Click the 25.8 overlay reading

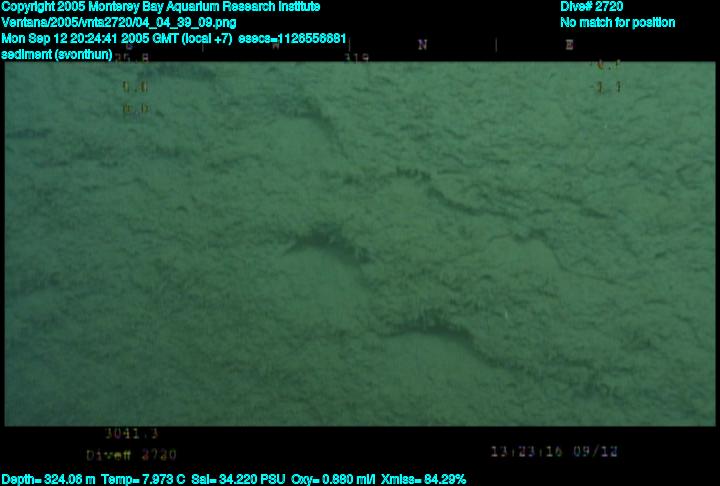tap(131, 59)
